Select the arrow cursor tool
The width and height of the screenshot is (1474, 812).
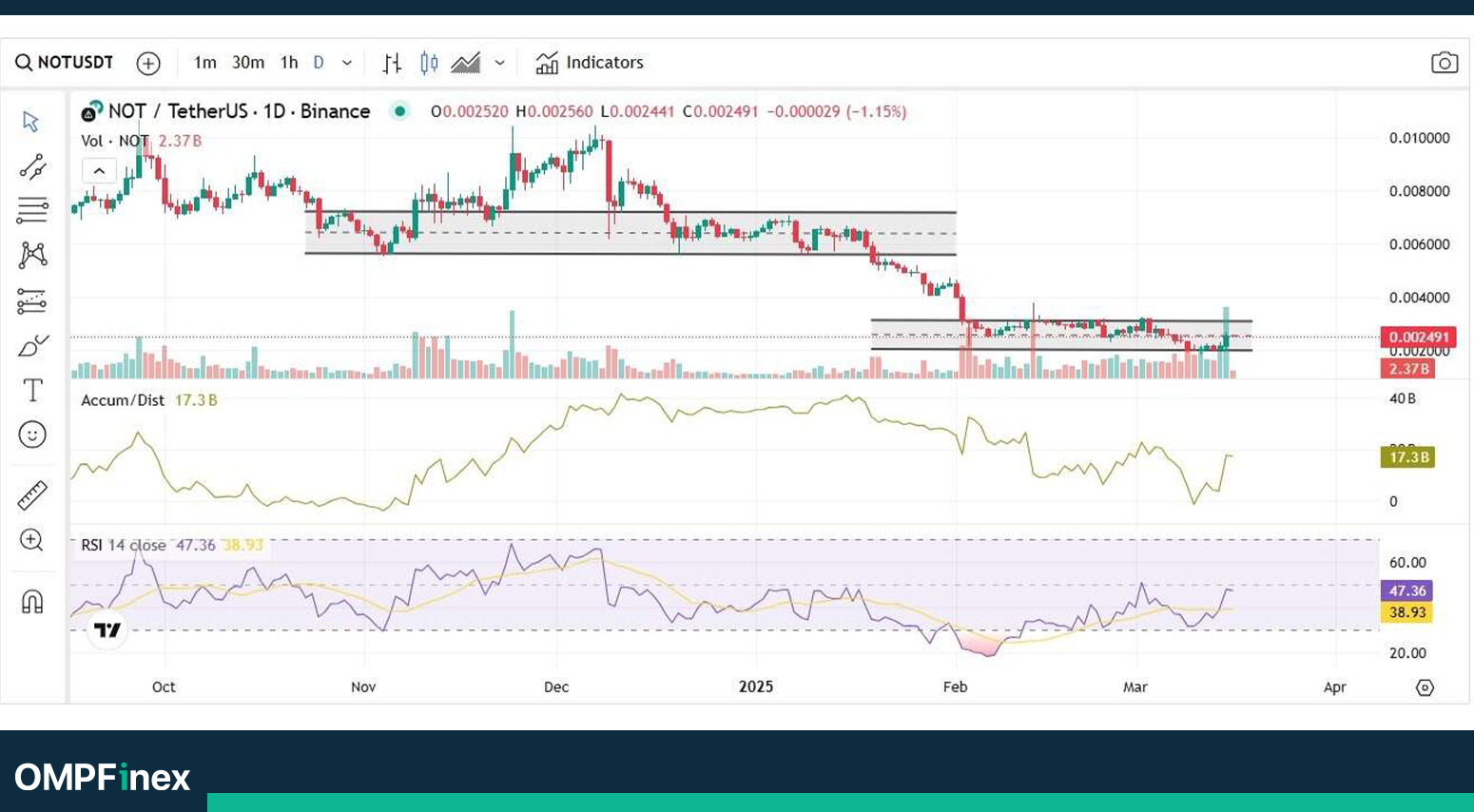point(31,122)
